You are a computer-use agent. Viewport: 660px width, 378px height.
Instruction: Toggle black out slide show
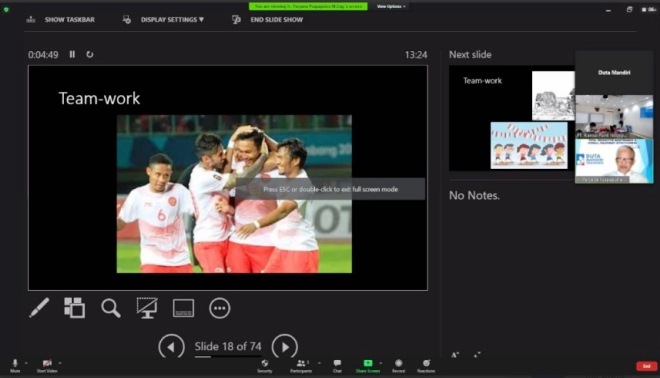coord(147,308)
